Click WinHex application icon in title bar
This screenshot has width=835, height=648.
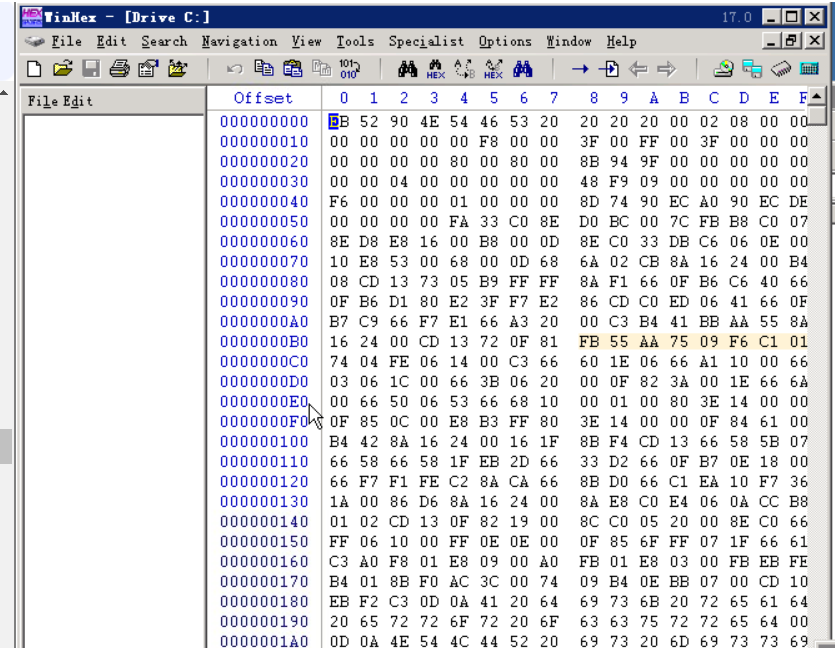tap(31, 17)
